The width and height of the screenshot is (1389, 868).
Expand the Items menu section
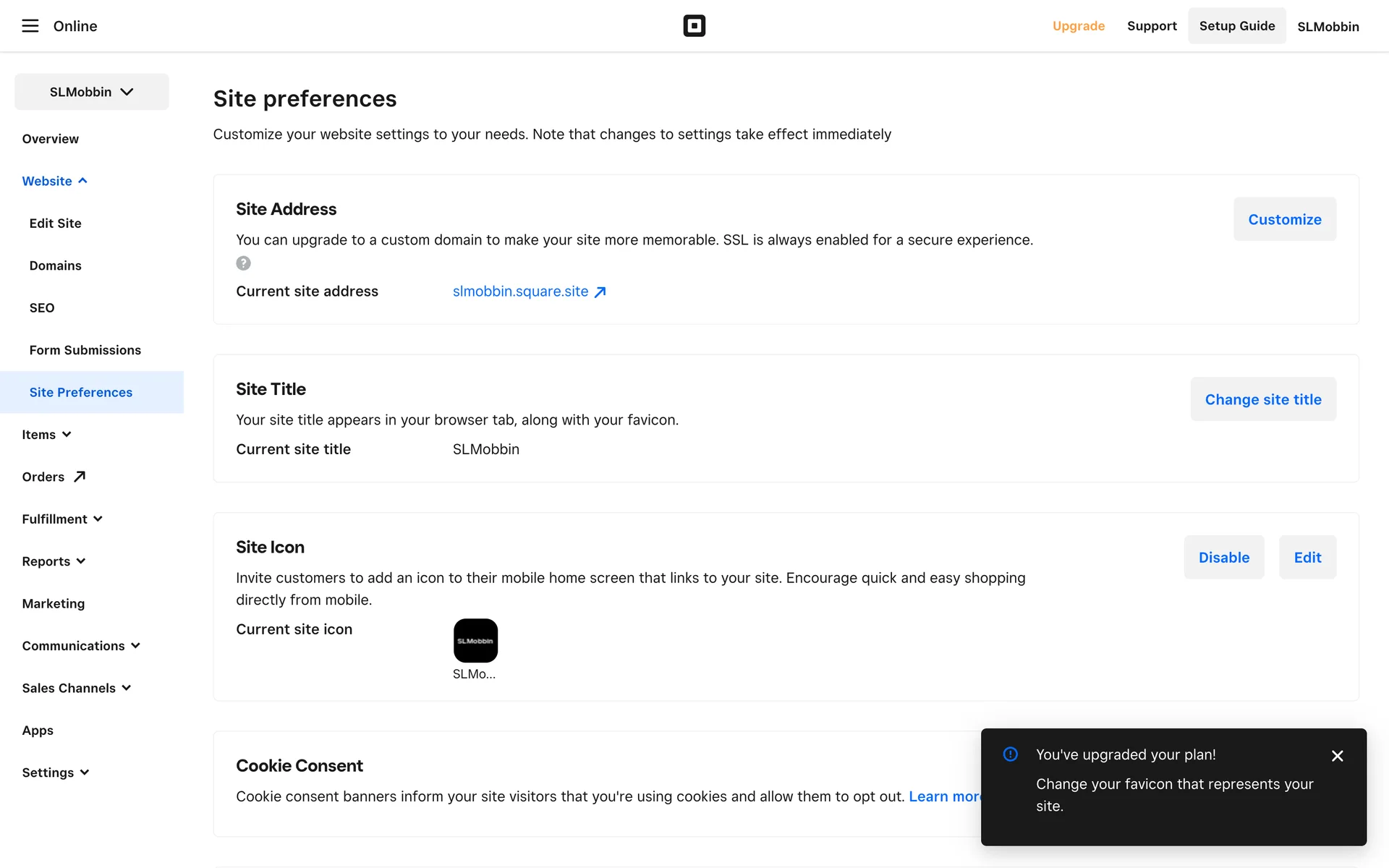tap(46, 435)
